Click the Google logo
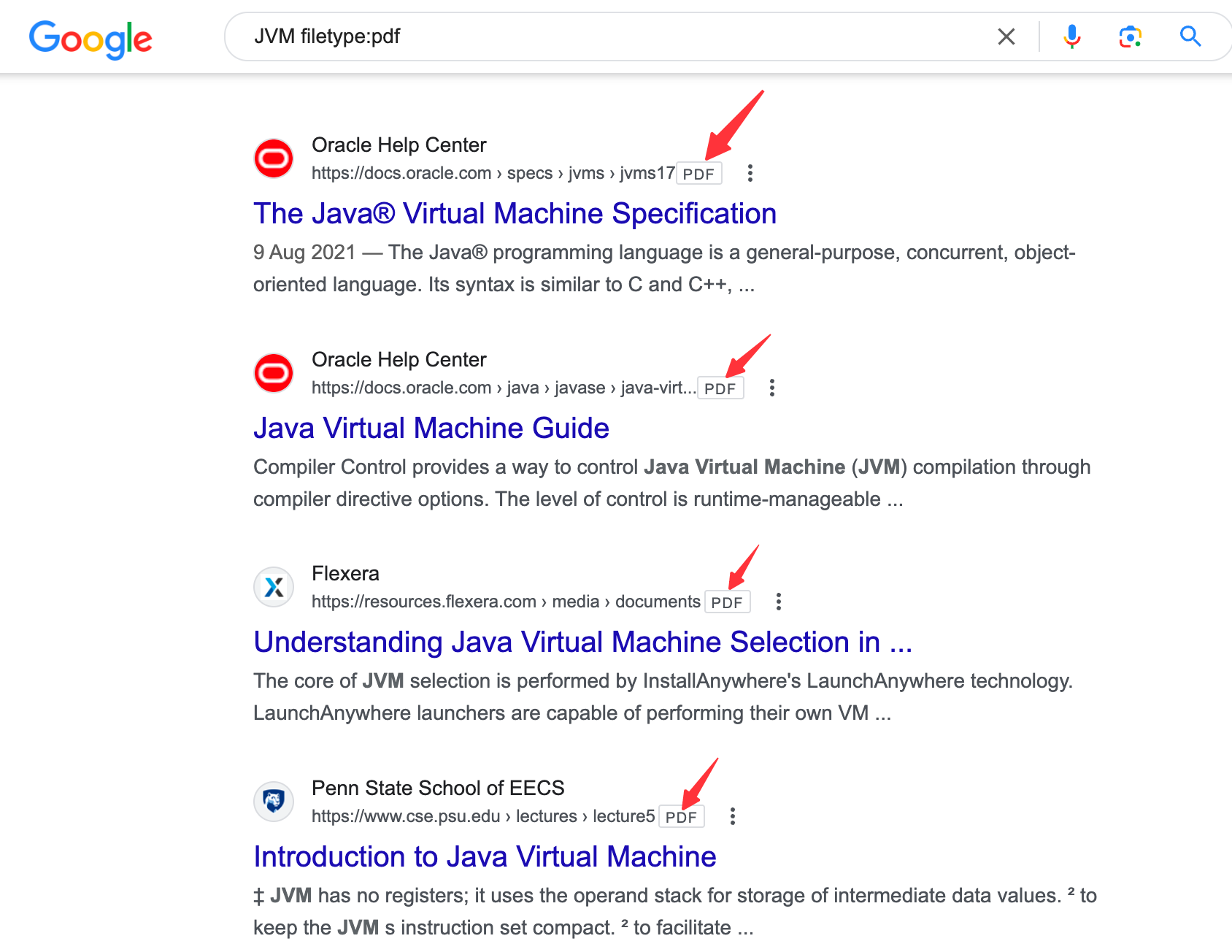1232x952 pixels. tap(91, 39)
